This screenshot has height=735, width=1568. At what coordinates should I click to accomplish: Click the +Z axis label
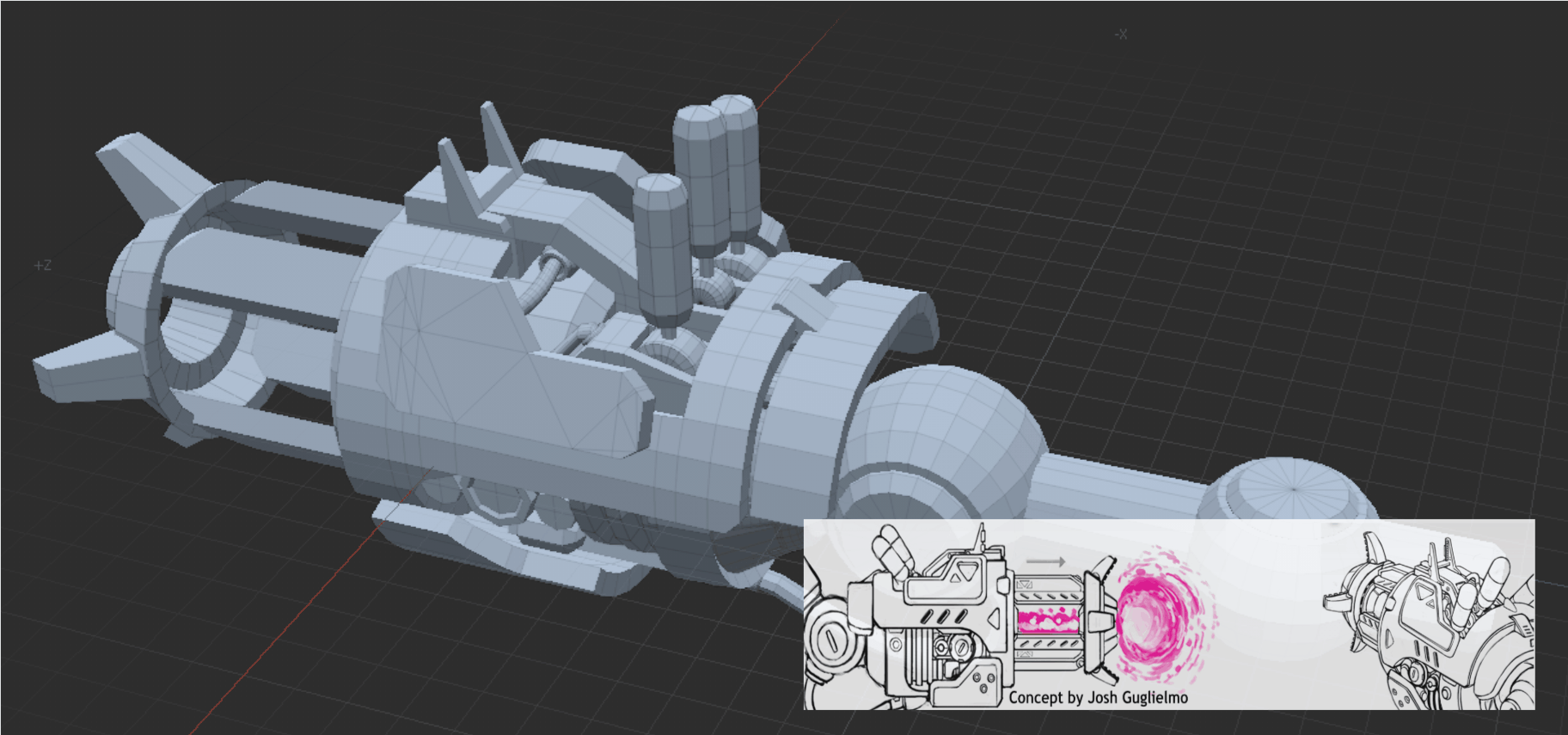click(x=42, y=266)
